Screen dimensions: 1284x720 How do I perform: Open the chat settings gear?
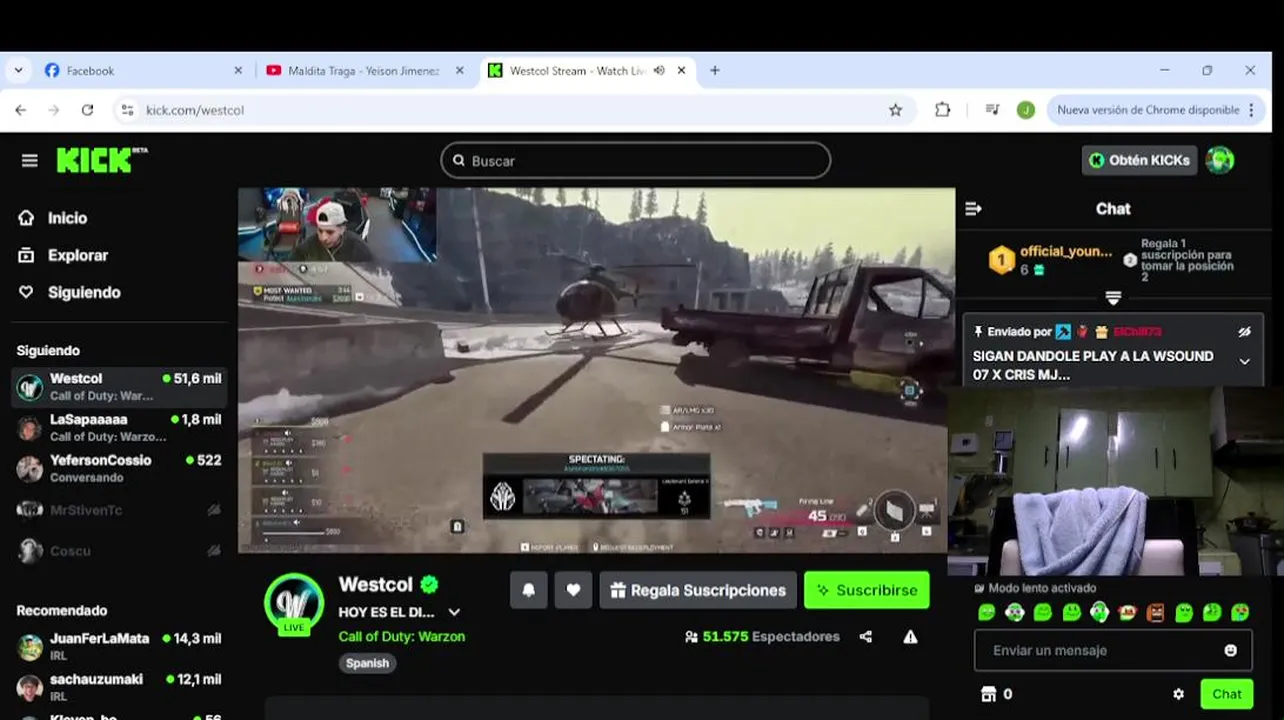tap(1178, 694)
